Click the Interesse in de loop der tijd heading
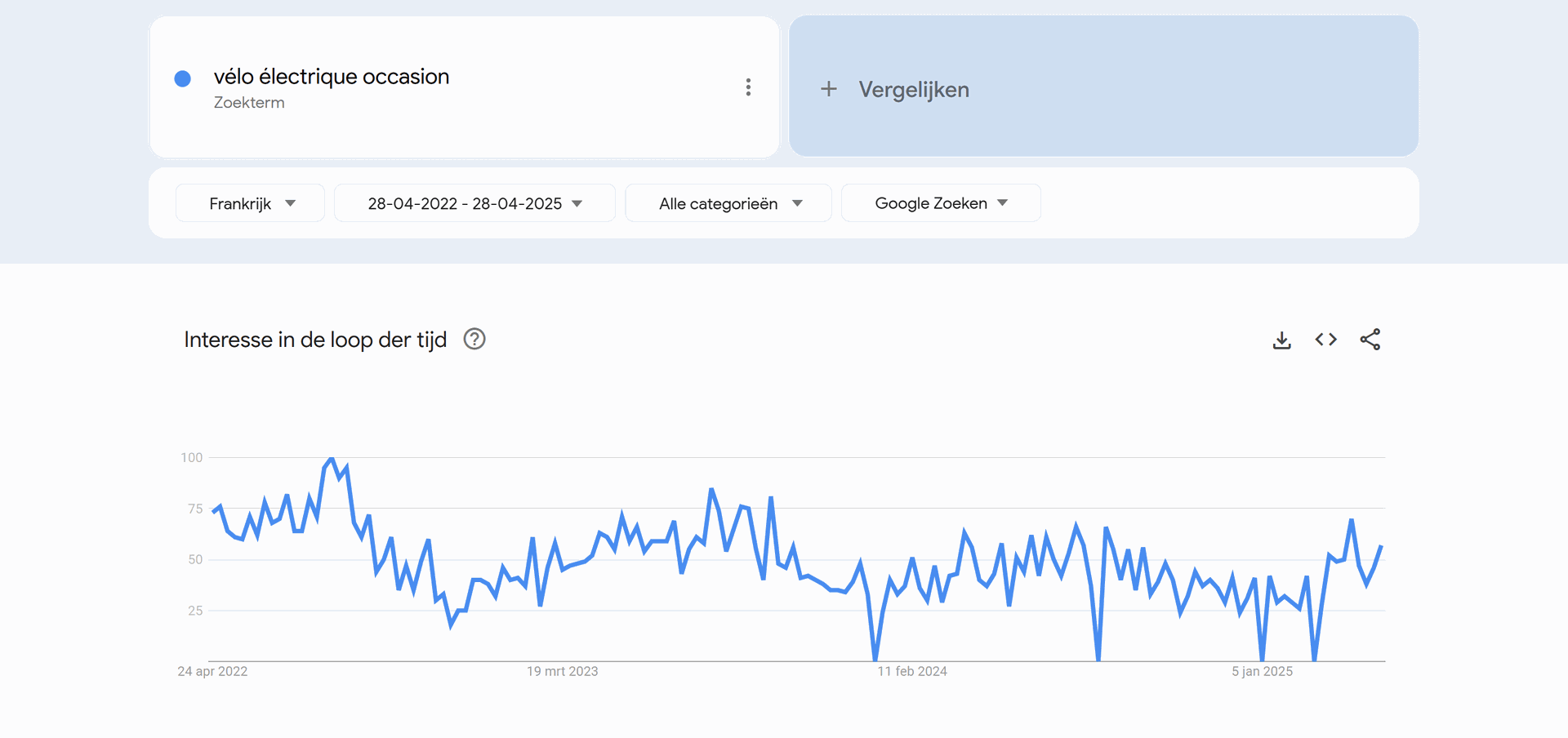The width and height of the screenshot is (1568, 738). (x=315, y=340)
